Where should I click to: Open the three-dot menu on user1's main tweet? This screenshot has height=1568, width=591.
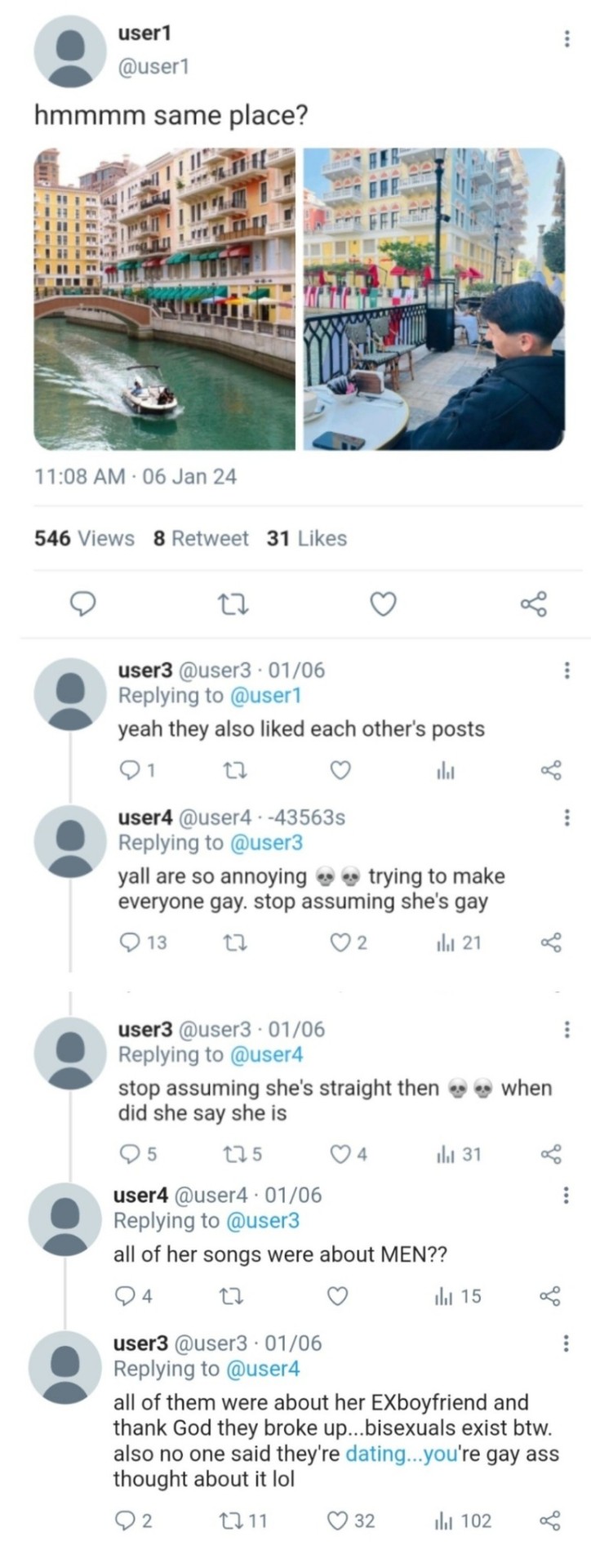567,39
